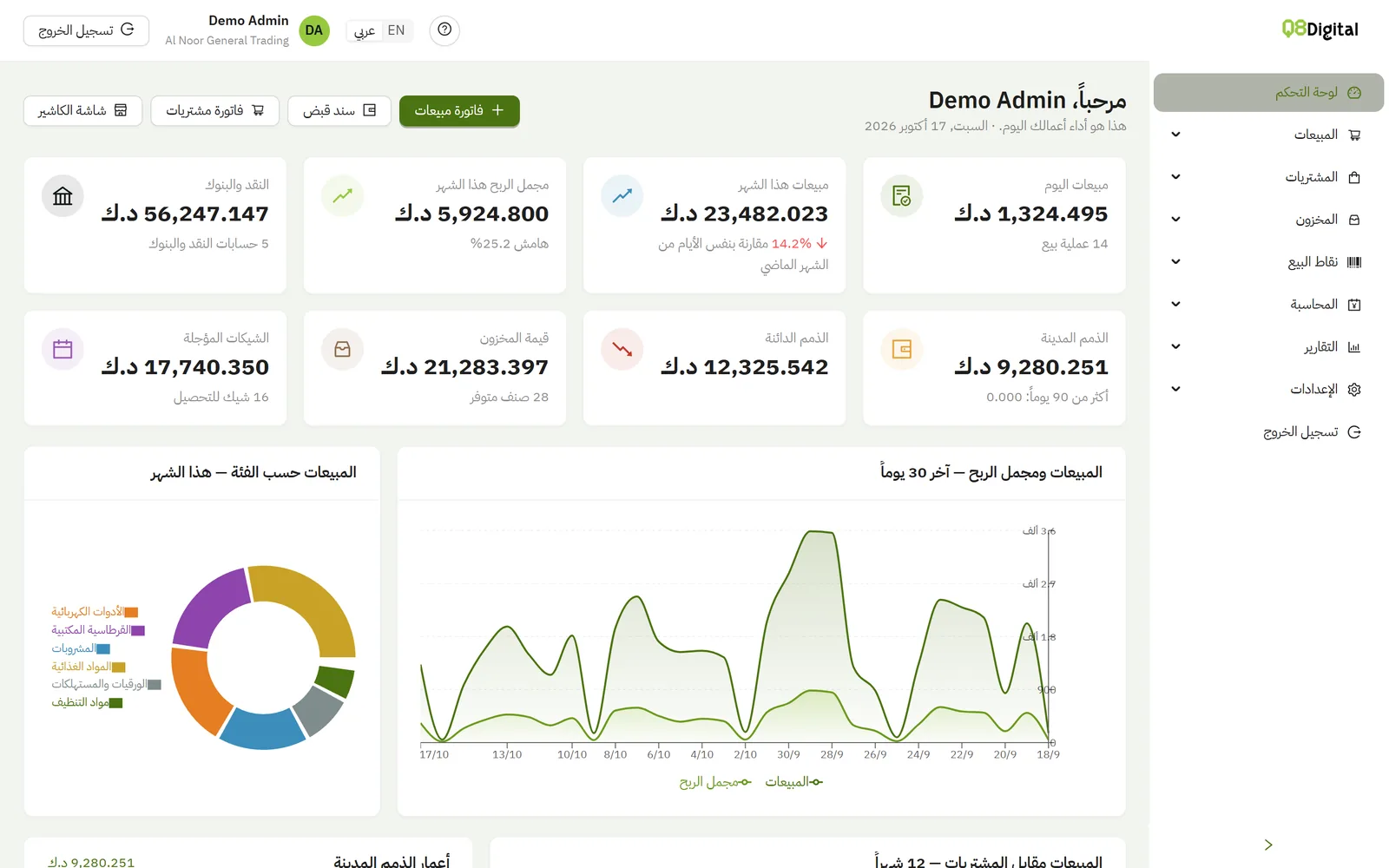Viewport: 1389px width, 868px height.
Task: Toggle المشروبات legend entry
Action: point(81,648)
